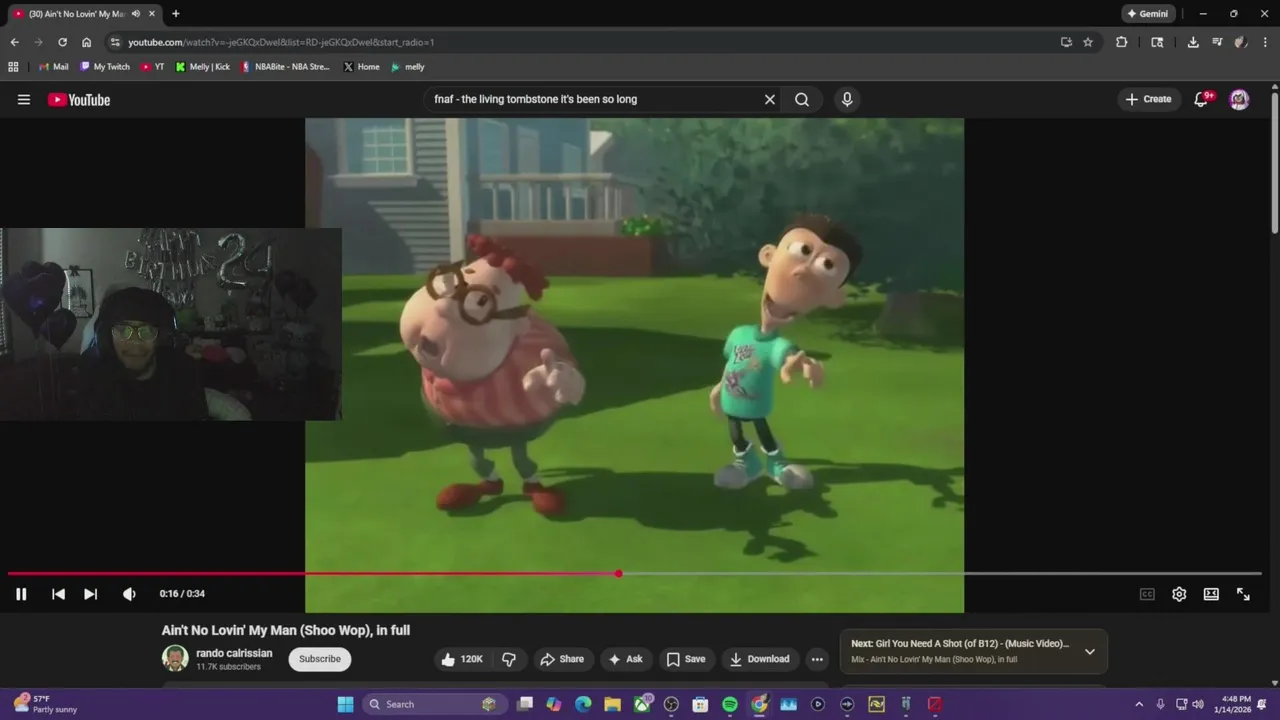Click the Ask button
This screenshot has width=1280, height=720.
click(625, 659)
